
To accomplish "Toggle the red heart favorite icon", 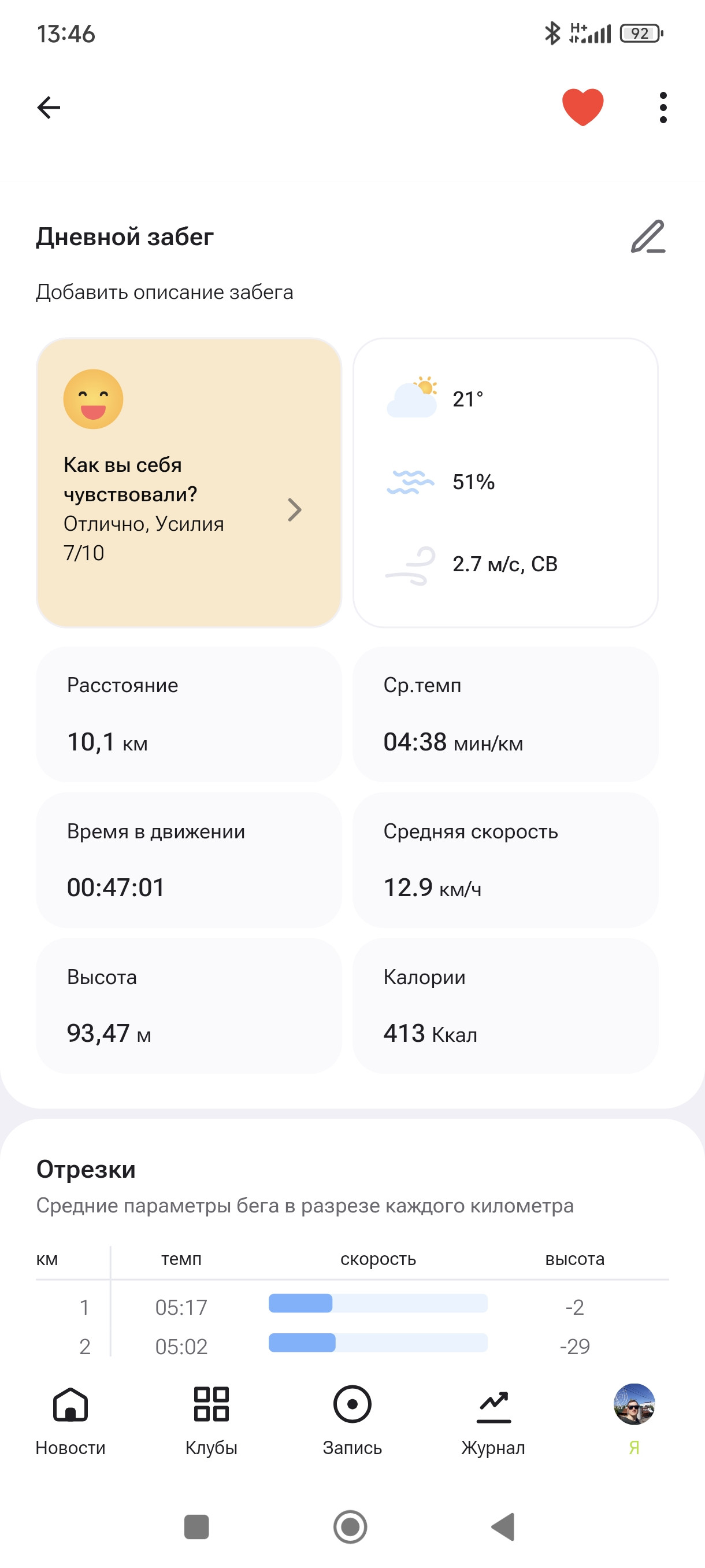I will pyautogui.click(x=582, y=107).
